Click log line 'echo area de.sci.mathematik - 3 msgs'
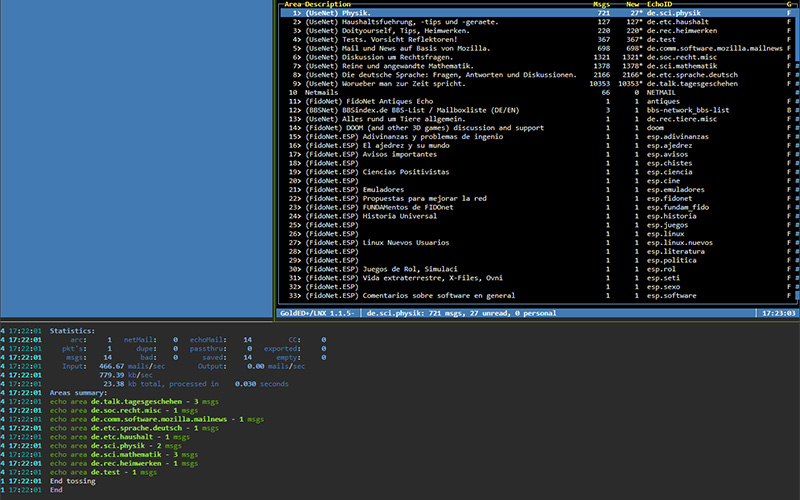This screenshot has height=500, width=800. coord(124,455)
